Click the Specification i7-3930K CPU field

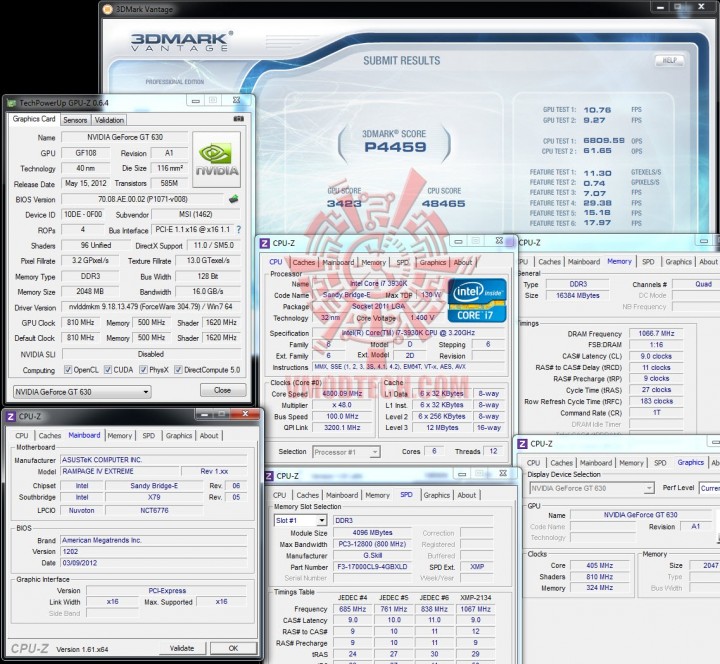(x=408, y=333)
